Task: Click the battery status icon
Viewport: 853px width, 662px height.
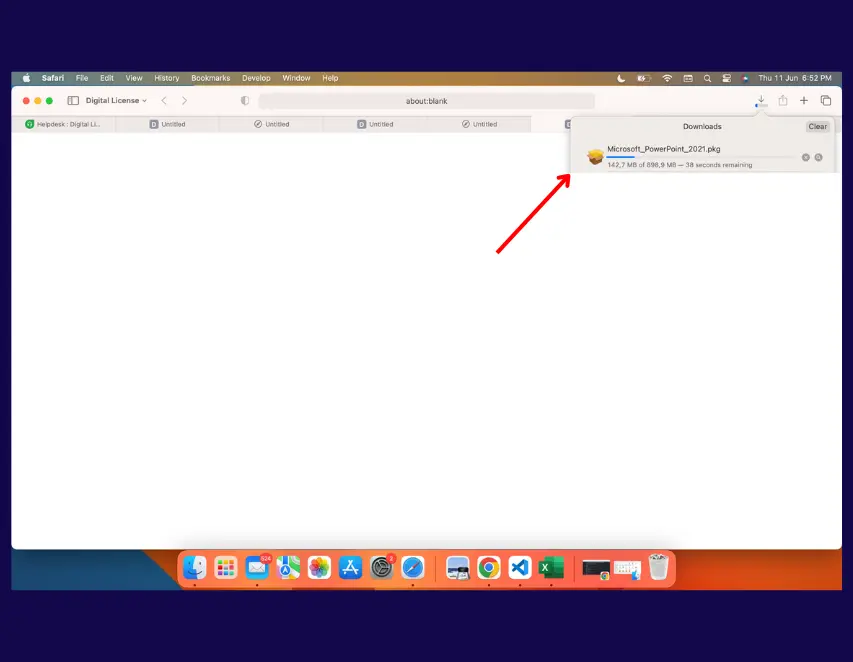Action: pos(644,78)
